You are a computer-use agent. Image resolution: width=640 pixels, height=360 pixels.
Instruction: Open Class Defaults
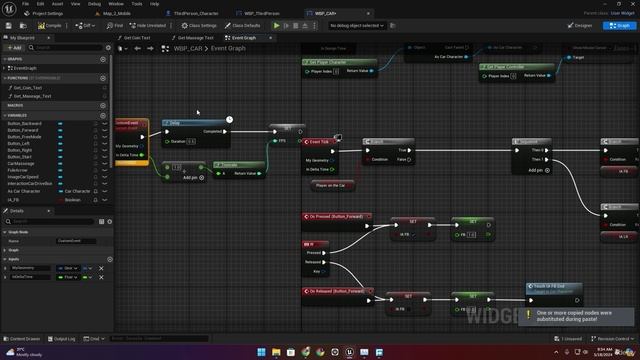point(243,26)
